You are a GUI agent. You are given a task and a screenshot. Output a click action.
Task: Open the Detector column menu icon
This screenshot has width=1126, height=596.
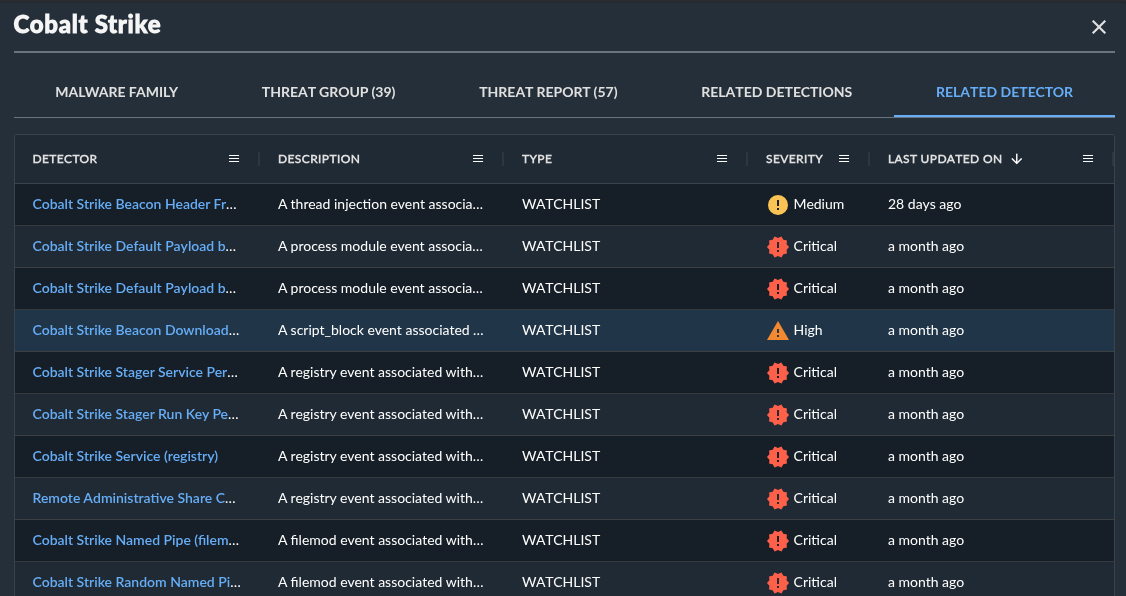coord(234,159)
